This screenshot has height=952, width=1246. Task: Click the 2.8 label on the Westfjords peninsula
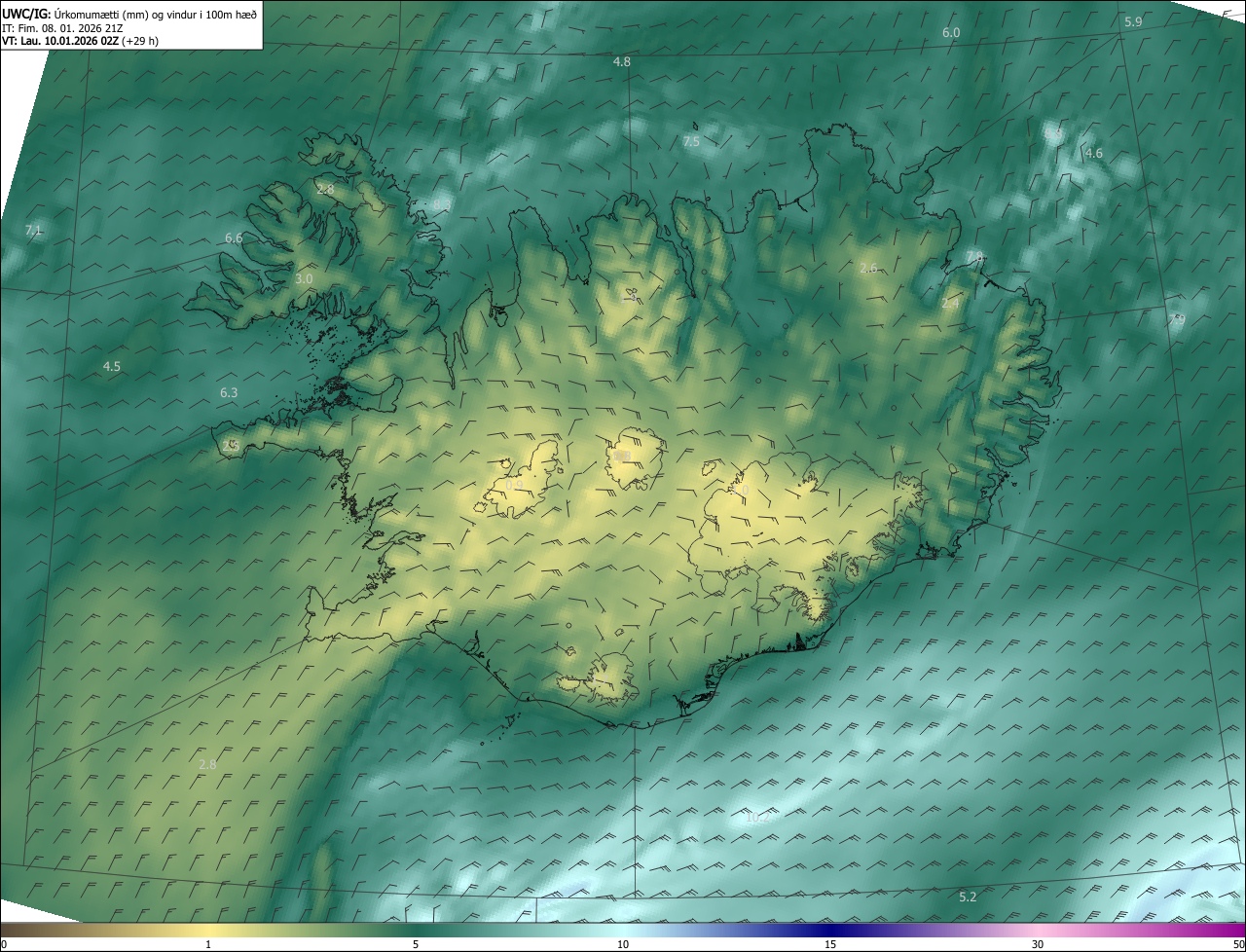325,190
